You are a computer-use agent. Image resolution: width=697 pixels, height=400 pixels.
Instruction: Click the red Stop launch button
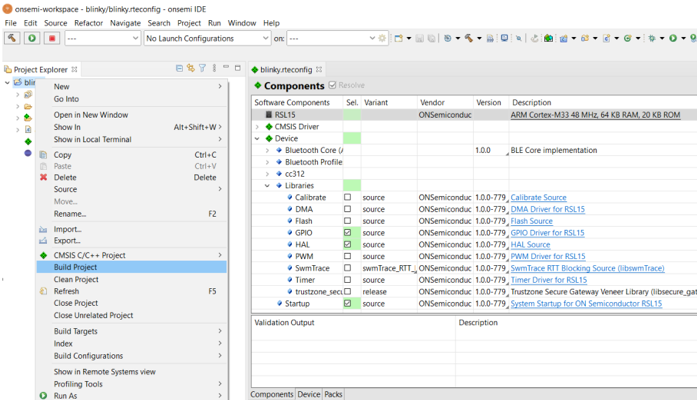[52, 38]
